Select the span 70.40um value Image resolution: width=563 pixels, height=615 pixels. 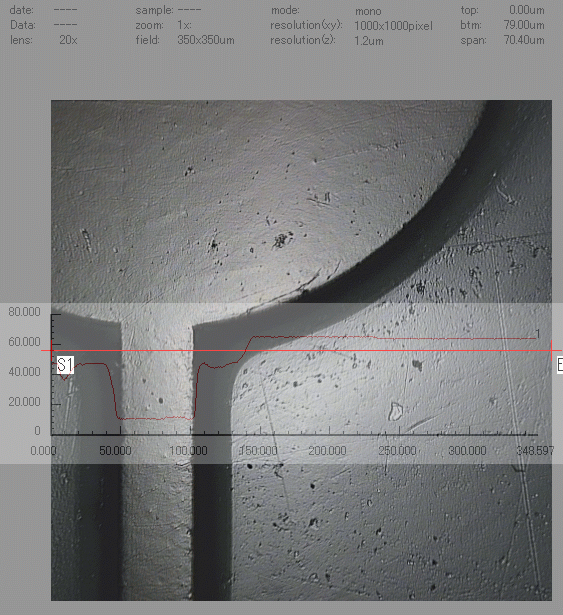point(524,40)
